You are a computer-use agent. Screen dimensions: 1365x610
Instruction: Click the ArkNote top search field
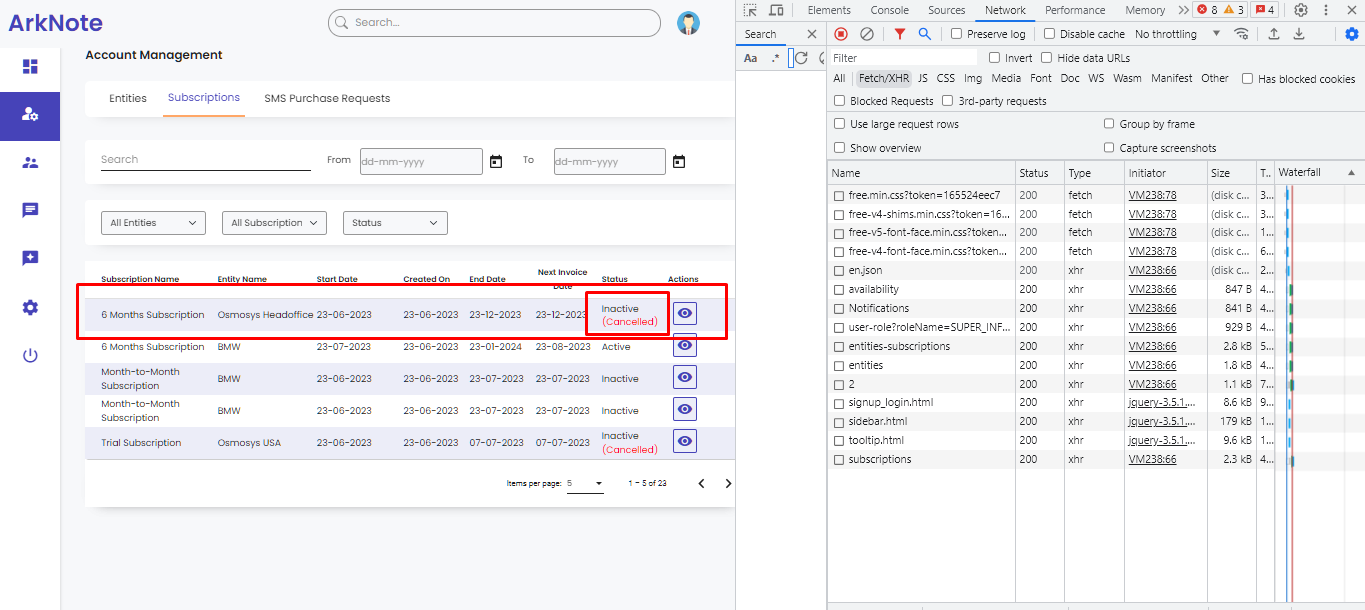pyautogui.click(x=494, y=23)
